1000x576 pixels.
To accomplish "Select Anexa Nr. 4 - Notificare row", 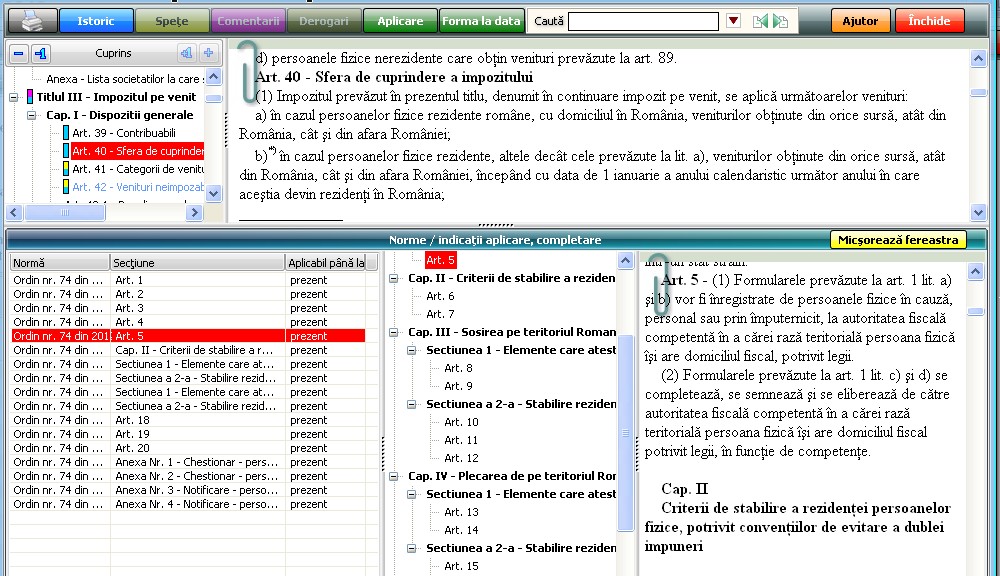I will [x=188, y=505].
